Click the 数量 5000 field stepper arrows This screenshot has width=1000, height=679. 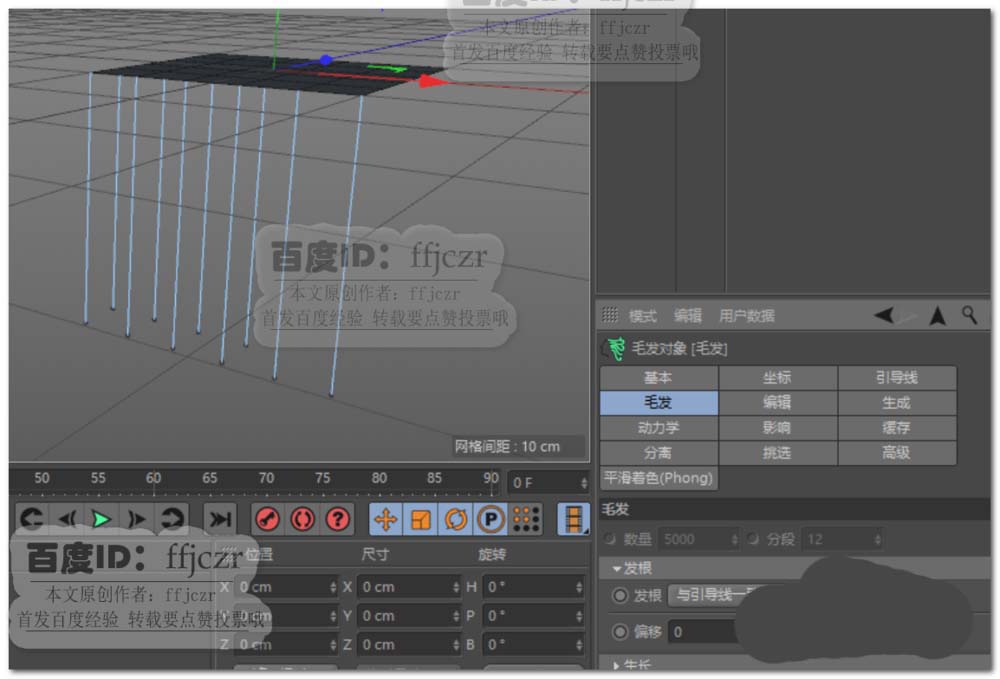[734, 539]
